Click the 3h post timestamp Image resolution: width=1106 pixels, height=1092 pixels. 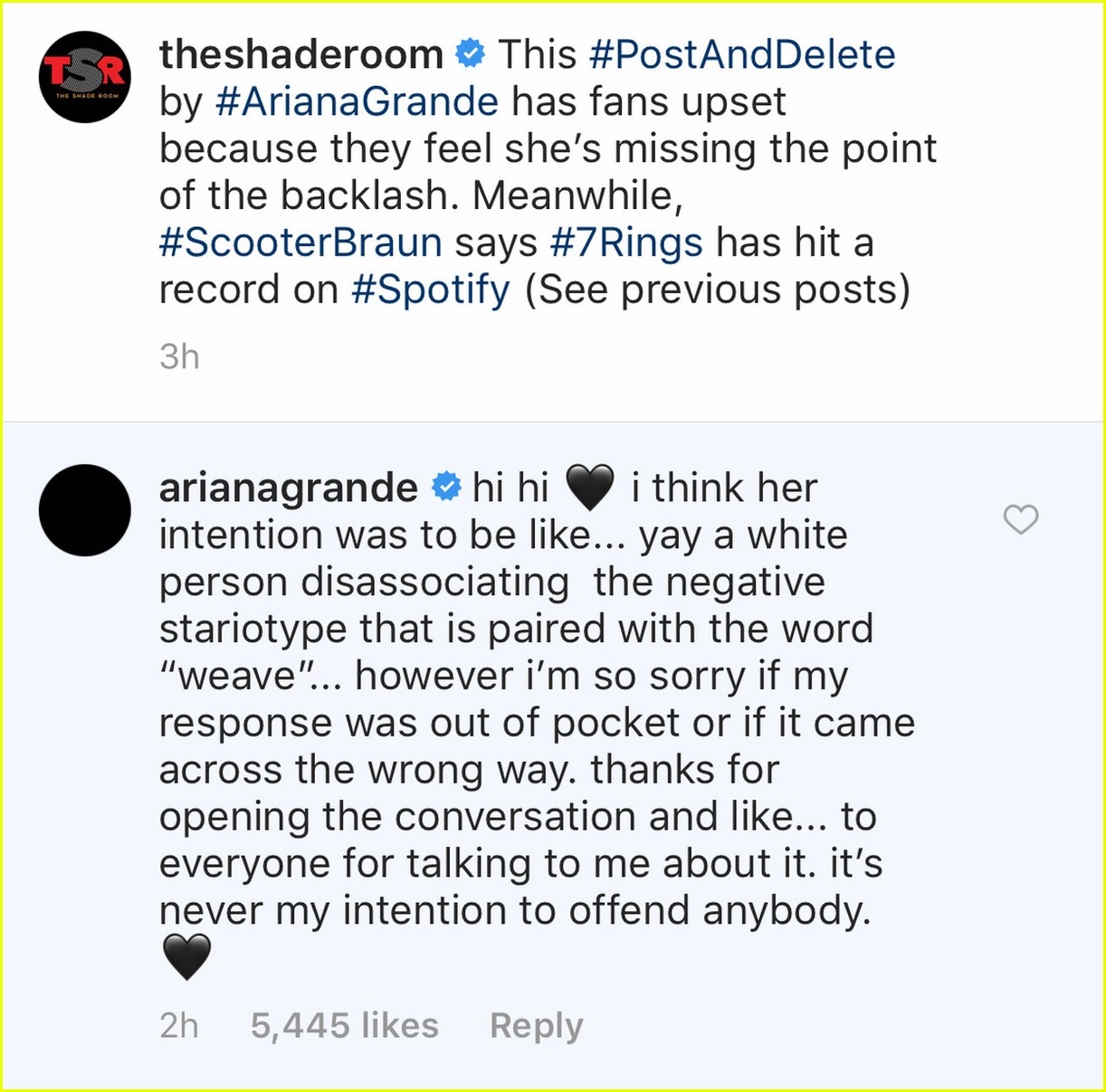[x=179, y=356]
